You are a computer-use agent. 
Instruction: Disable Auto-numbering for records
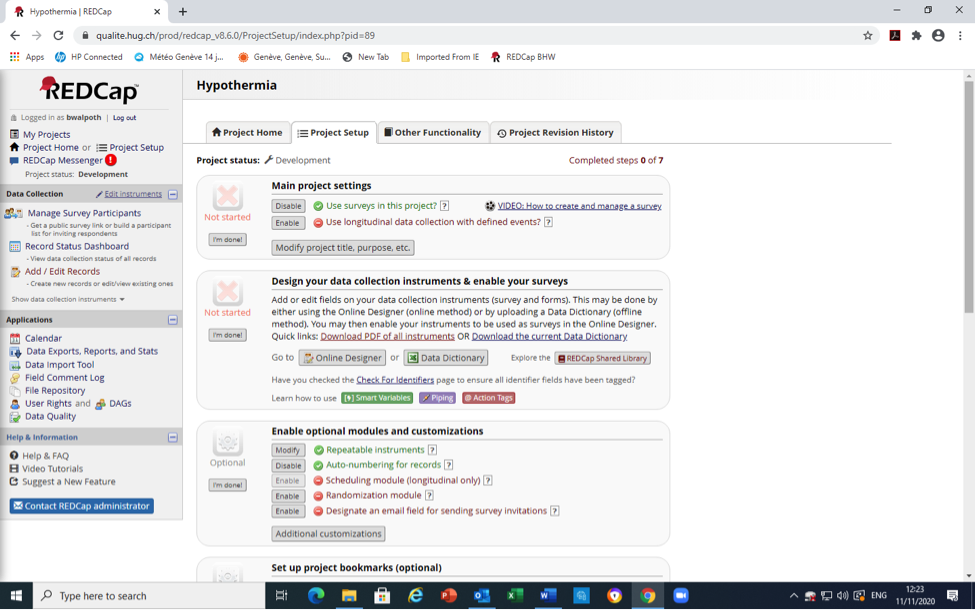288,466
